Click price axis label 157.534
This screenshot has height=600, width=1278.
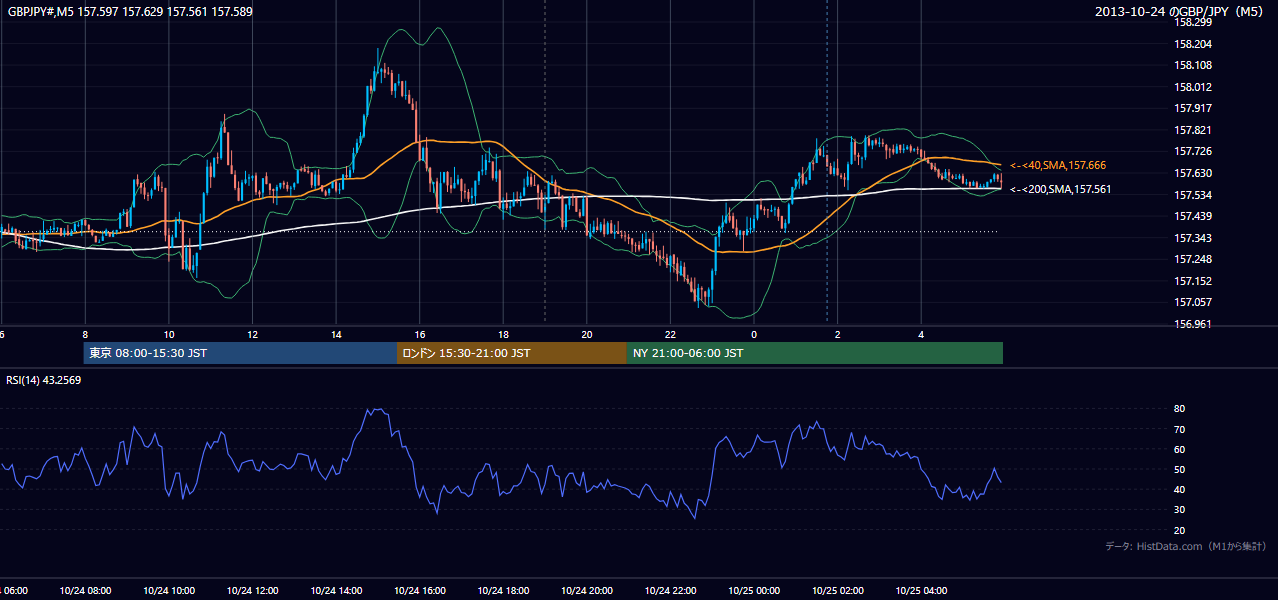[1192, 195]
